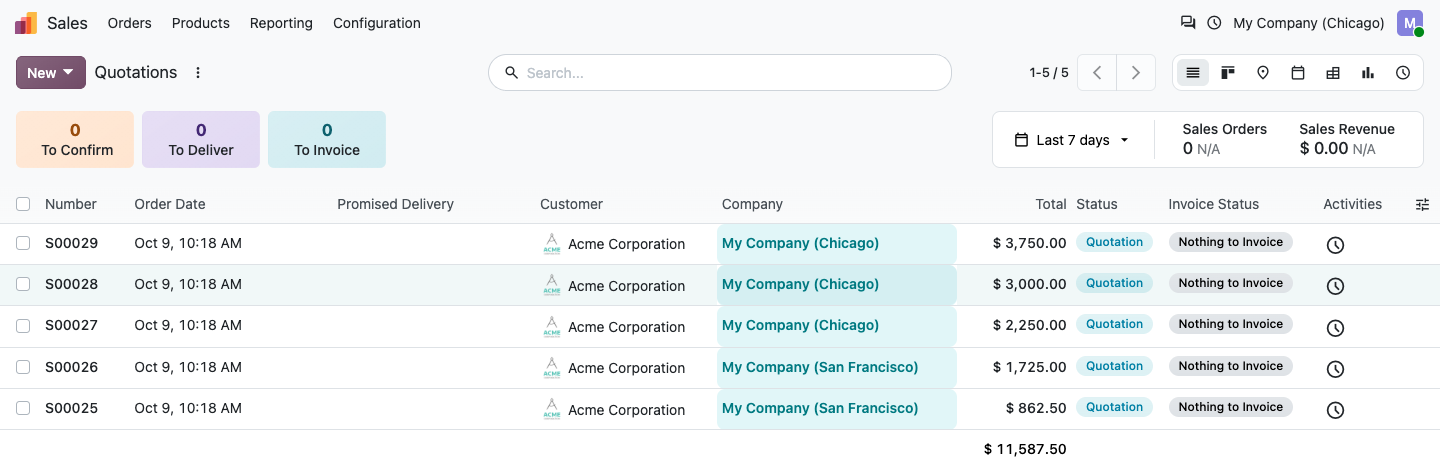Show the Graph chart view
Screen dimensions: 1440x460
pyautogui.click(x=1368, y=73)
